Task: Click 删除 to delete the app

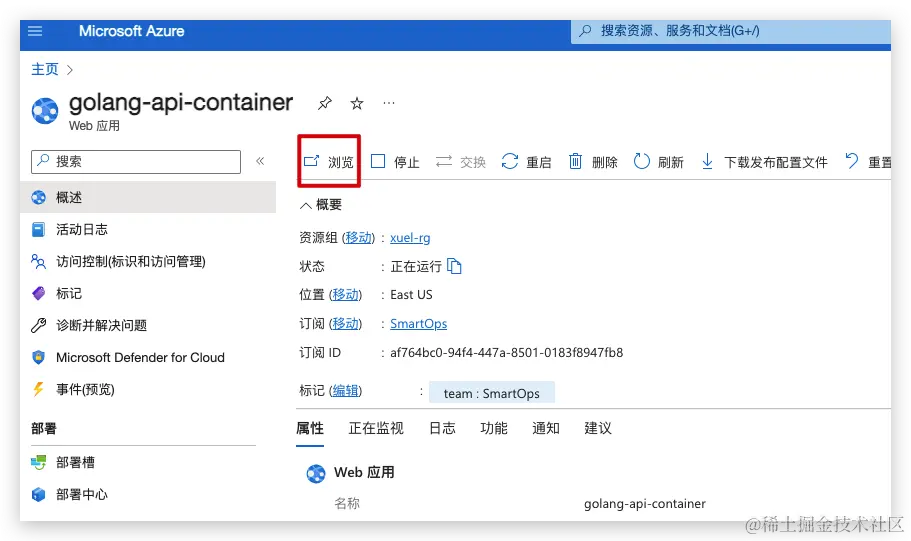Action: point(593,162)
